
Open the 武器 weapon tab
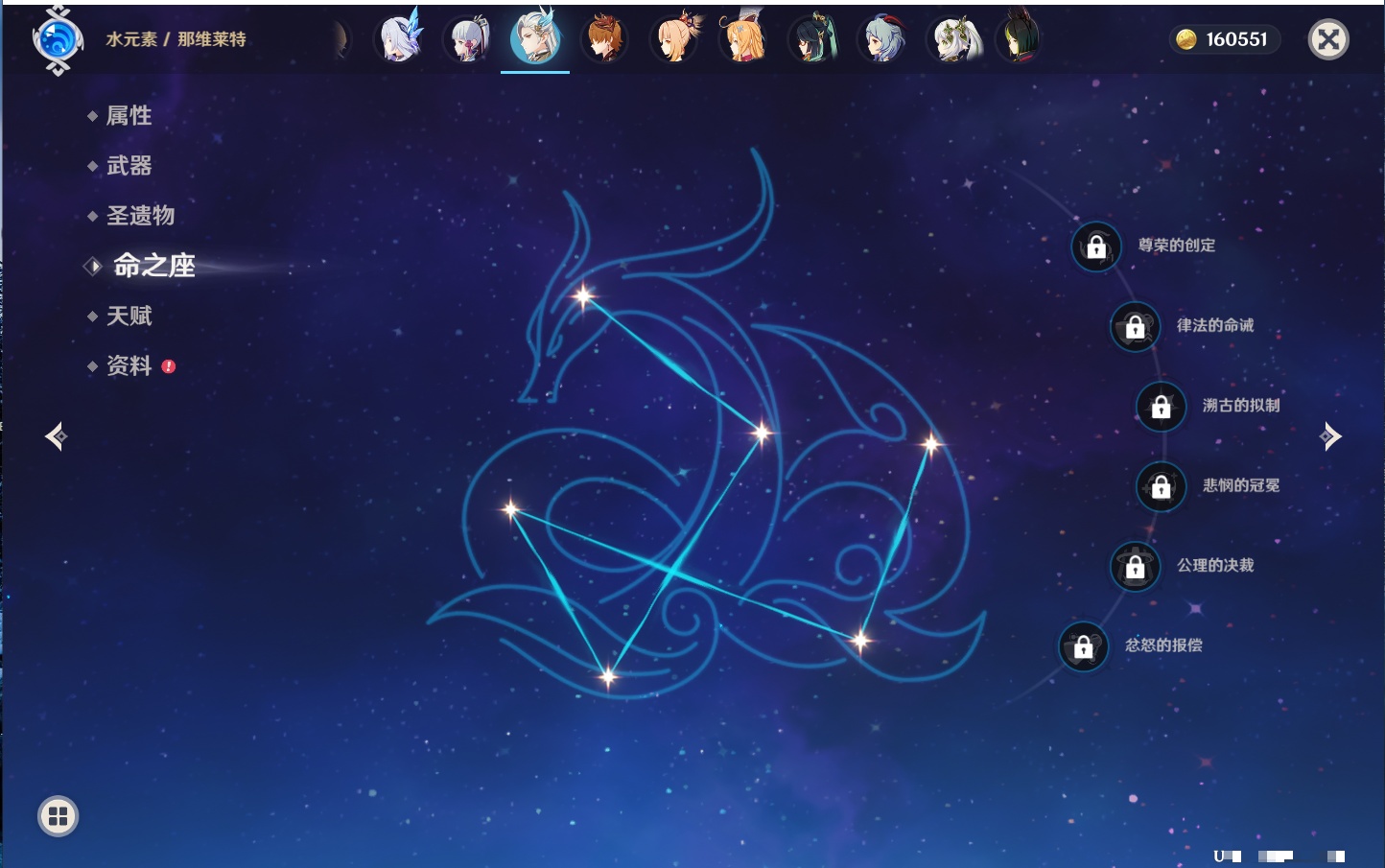[129, 166]
